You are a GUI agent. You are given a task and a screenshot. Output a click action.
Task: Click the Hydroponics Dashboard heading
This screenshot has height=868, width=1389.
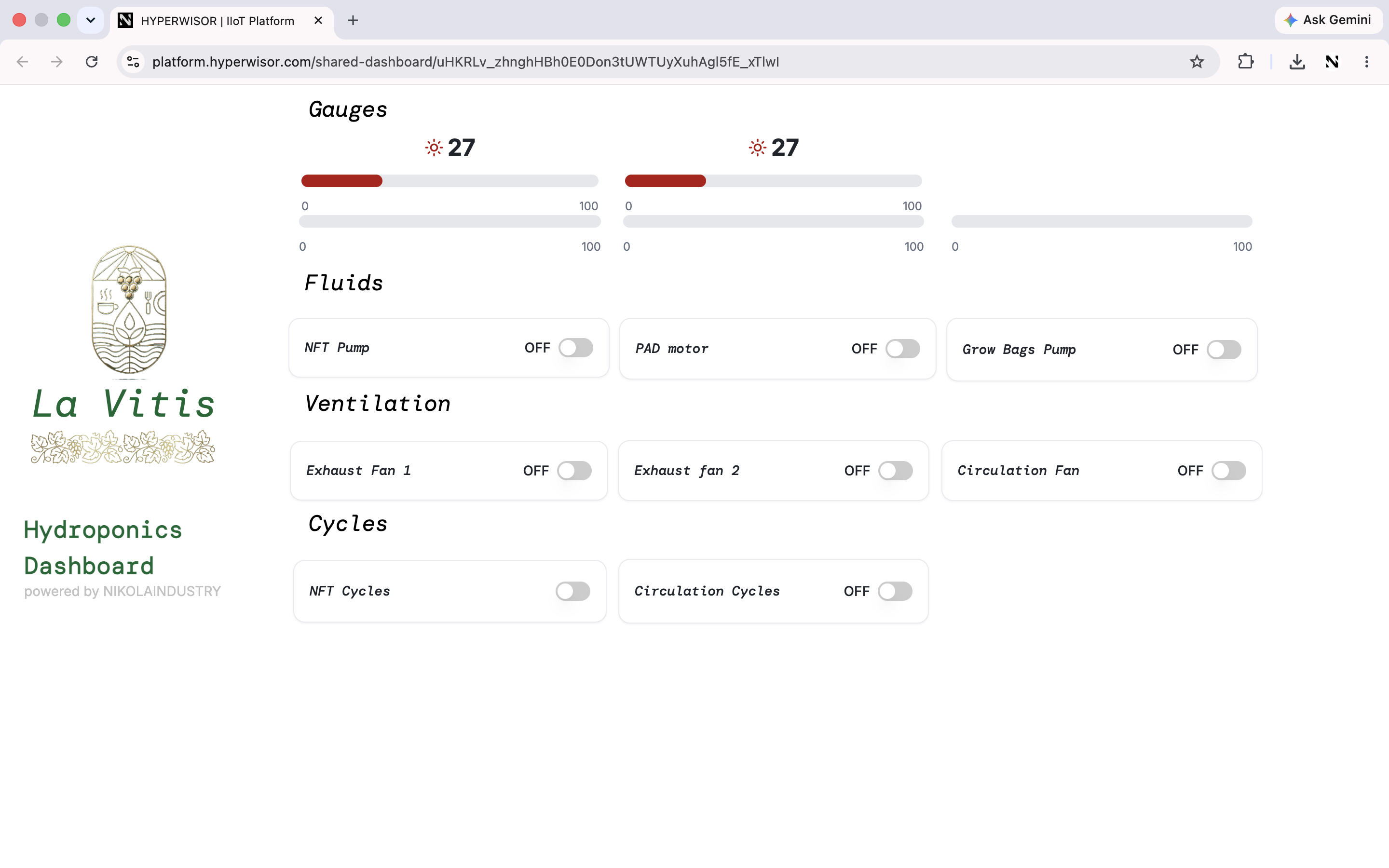pyautogui.click(x=103, y=548)
